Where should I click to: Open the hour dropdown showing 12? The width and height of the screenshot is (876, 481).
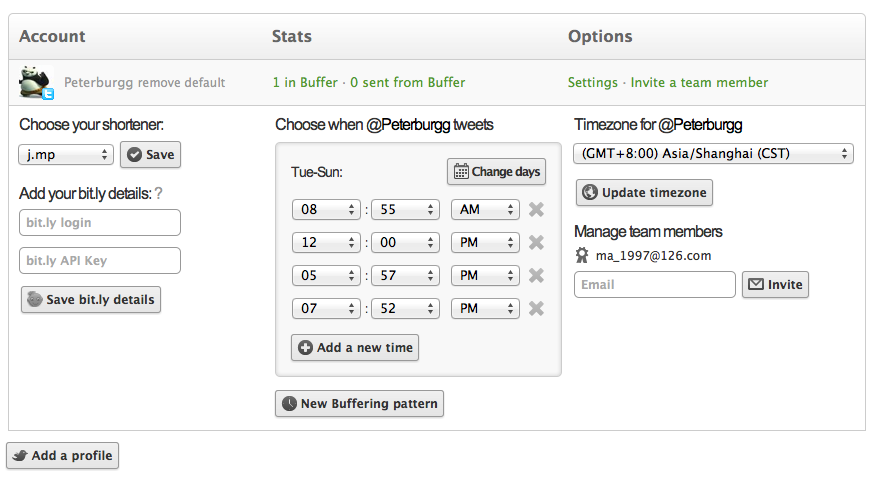[326, 242]
